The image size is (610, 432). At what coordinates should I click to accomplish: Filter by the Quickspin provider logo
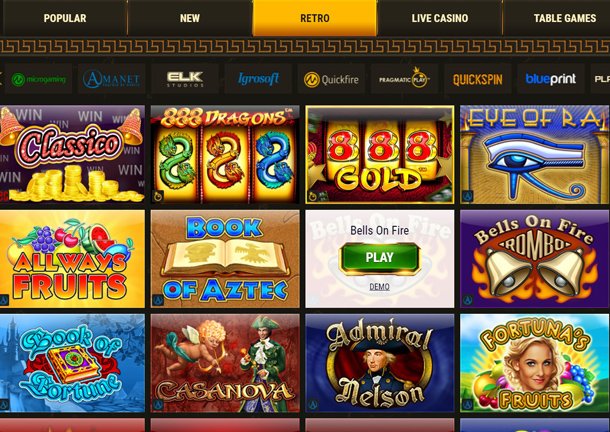click(477, 79)
